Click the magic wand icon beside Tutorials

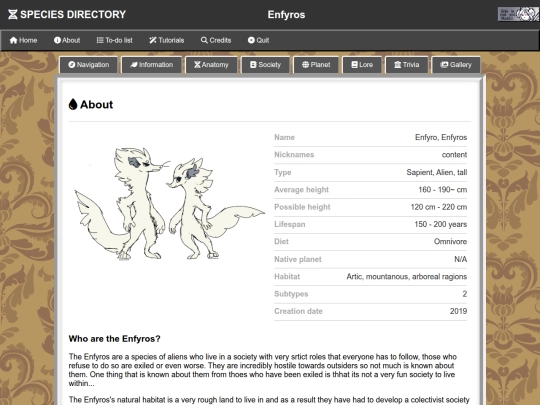pyautogui.click(x=153, y=40)
